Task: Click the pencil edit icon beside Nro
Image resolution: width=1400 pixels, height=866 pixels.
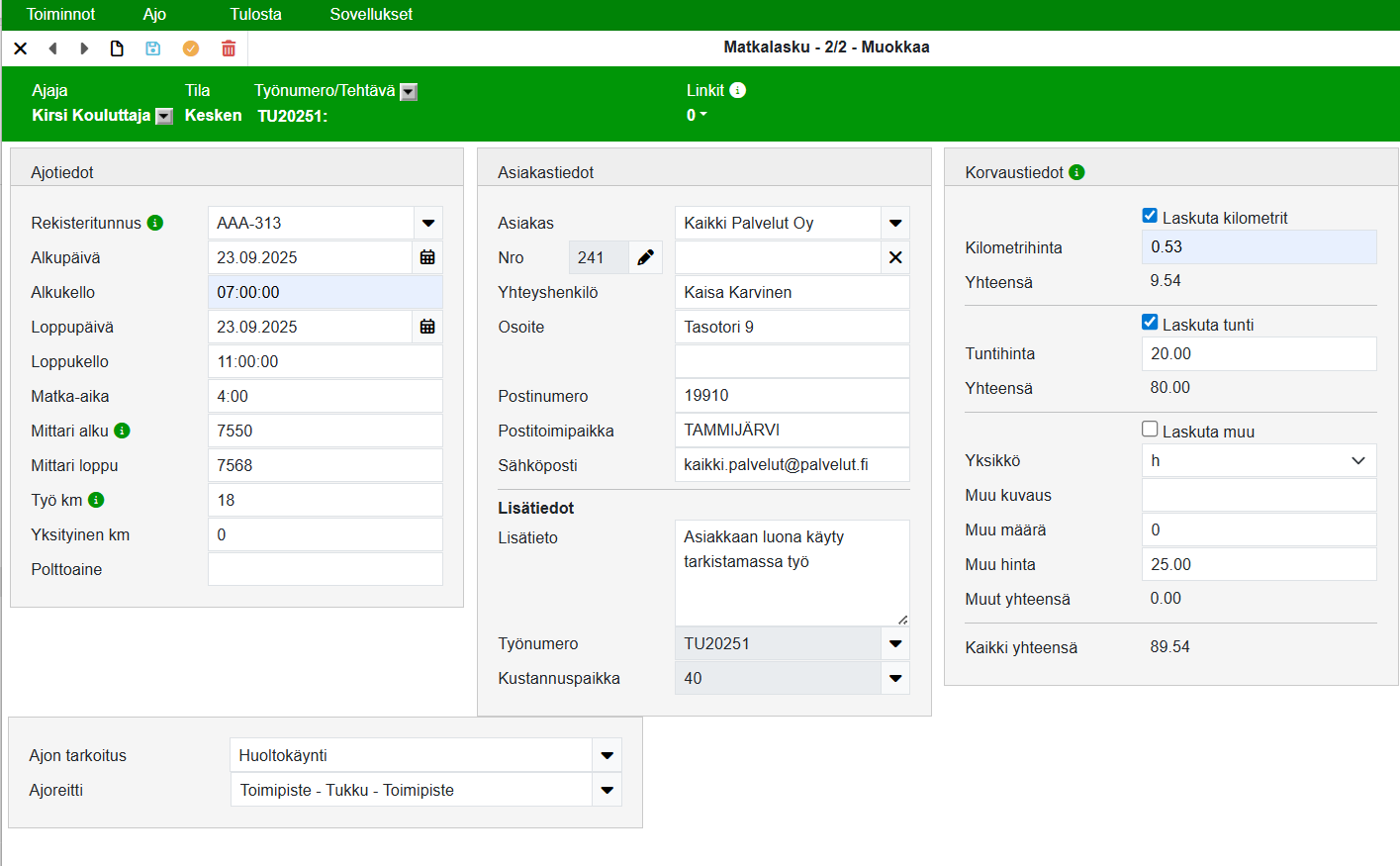Action: point(645,257)
